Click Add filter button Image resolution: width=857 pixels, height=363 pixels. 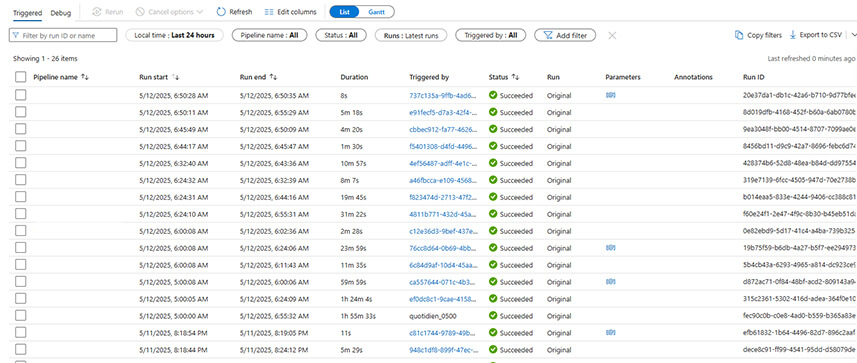tap(565, 35)
